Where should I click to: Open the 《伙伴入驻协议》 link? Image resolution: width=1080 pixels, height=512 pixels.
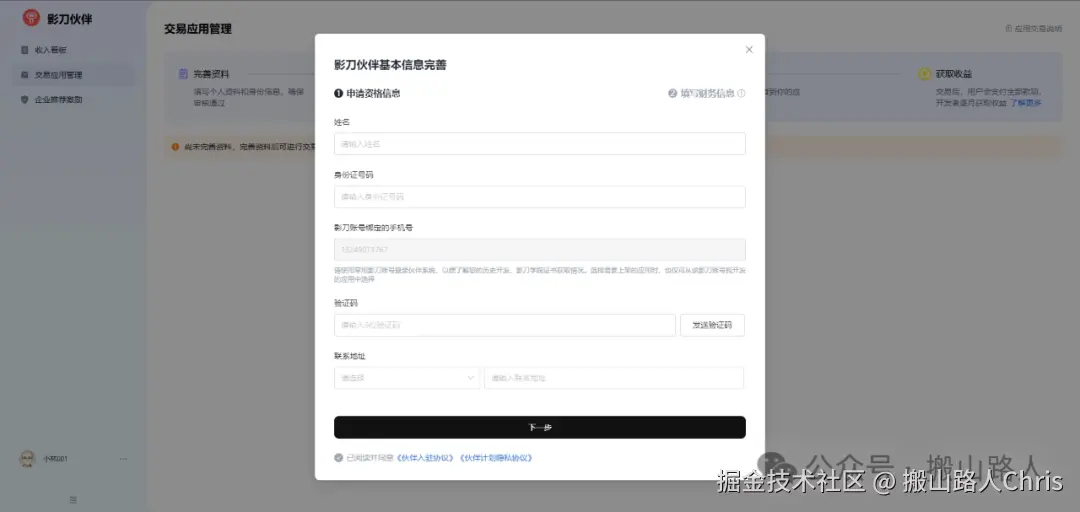pyautogui.click(x=426, y=458)
